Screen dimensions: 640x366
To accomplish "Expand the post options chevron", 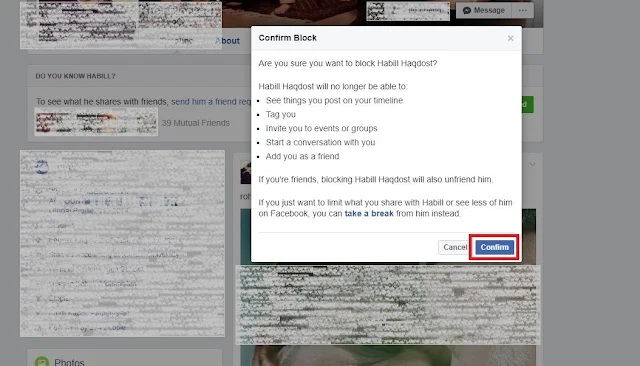I will tap(532, 164).
